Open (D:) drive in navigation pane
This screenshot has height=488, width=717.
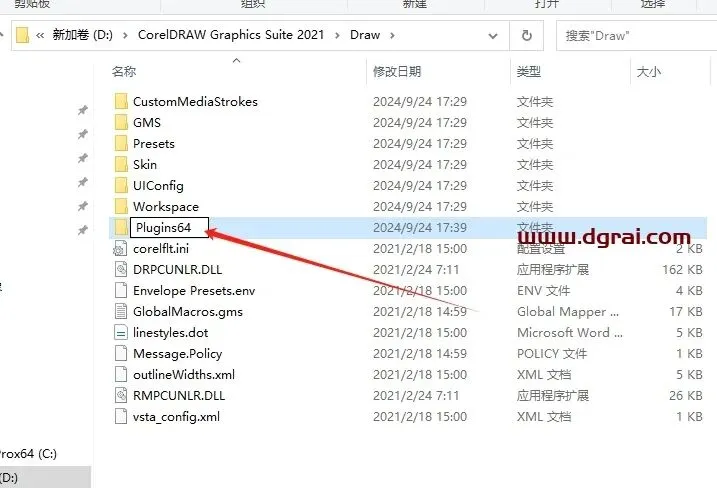click(45, 477)
